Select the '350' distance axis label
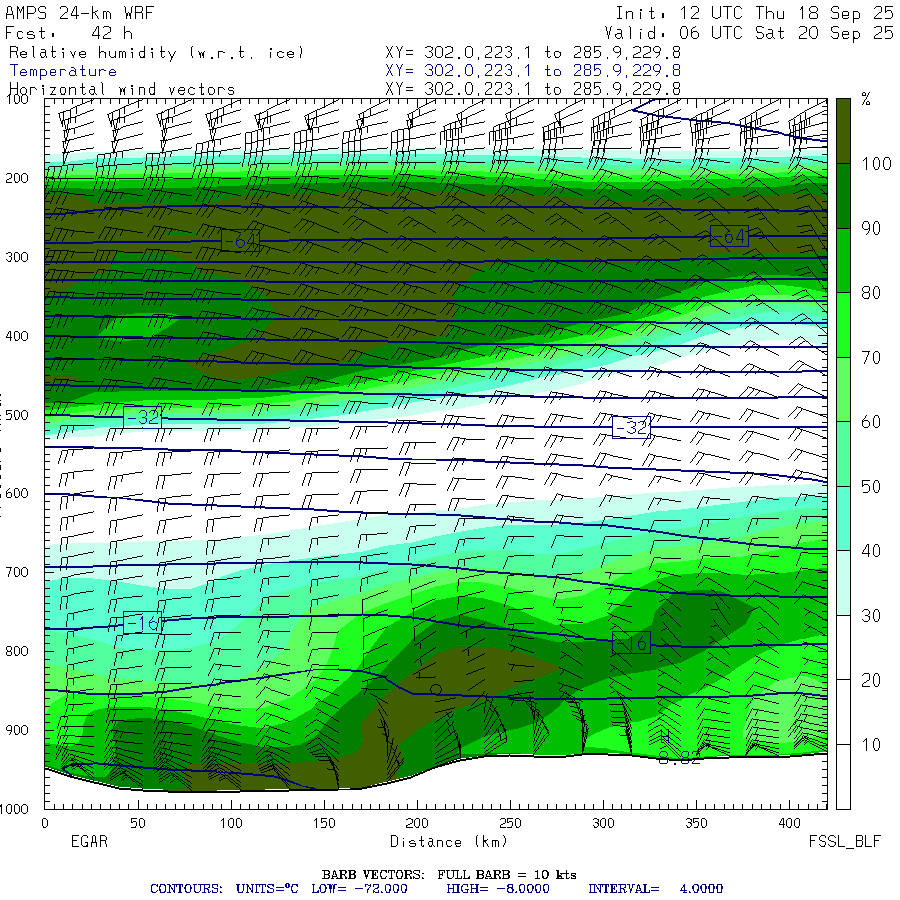 (x=696, y=823)
